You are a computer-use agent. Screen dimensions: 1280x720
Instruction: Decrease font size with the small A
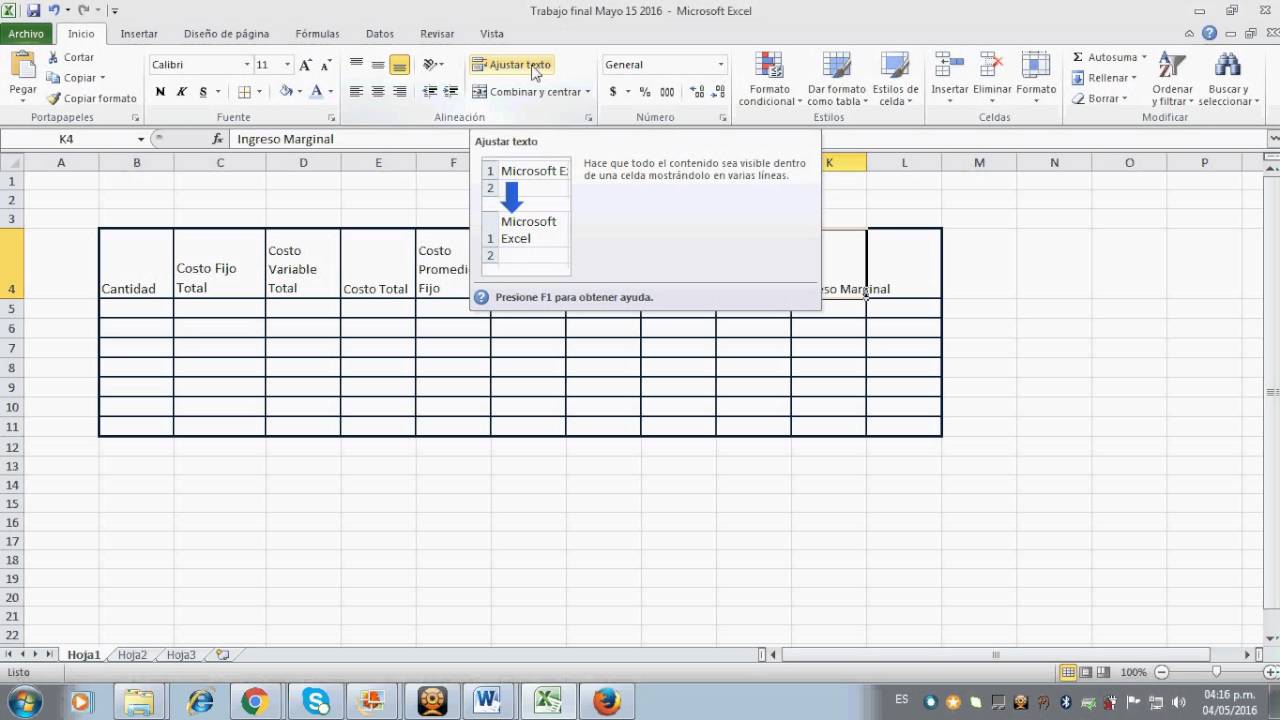[x=326, y=65]
